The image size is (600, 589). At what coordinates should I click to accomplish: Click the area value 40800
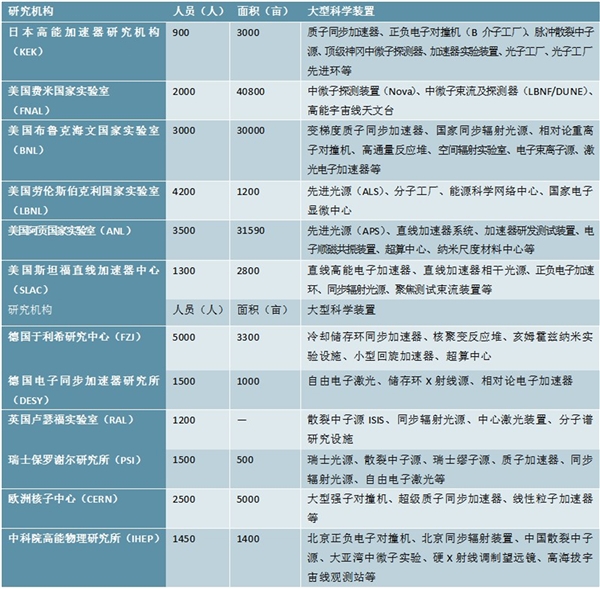coord(251,91)
